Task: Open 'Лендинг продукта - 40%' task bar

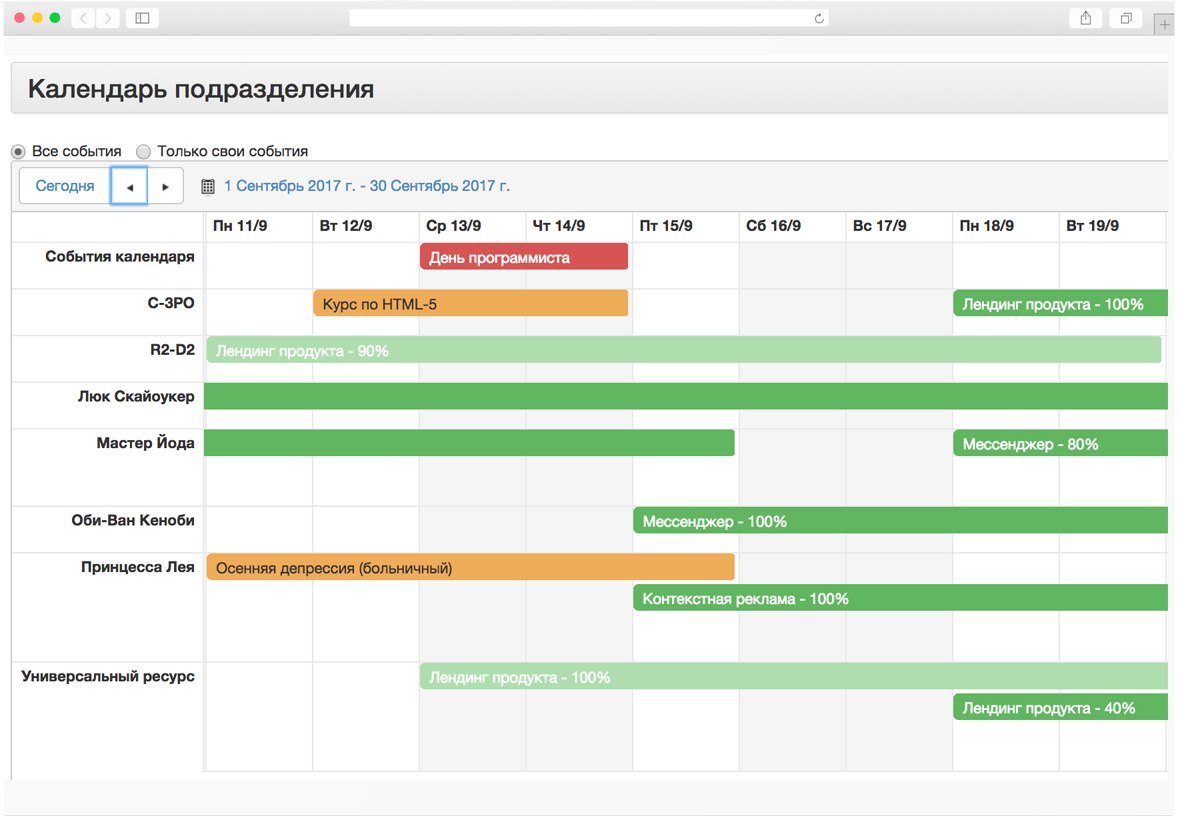Action: tap(1061, 707)
